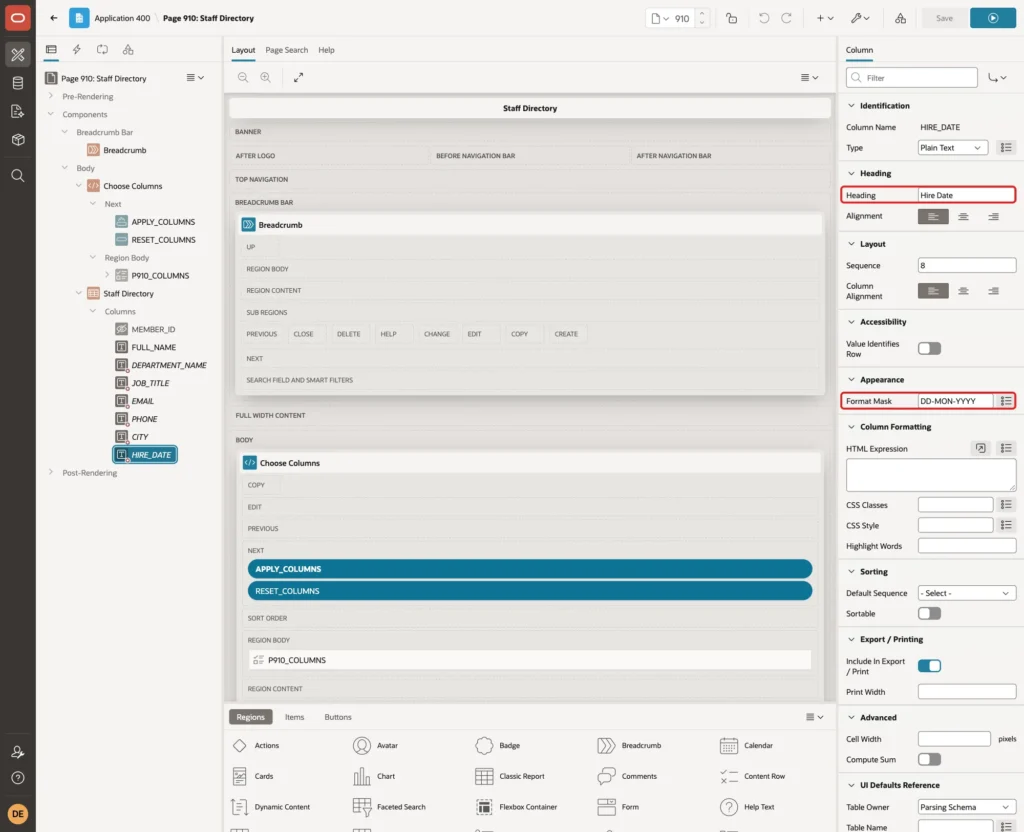Image resolution: width=1024 pixels, height=832 pixels.
Task: Zoom in the layout view
Action: pos(266,77)
